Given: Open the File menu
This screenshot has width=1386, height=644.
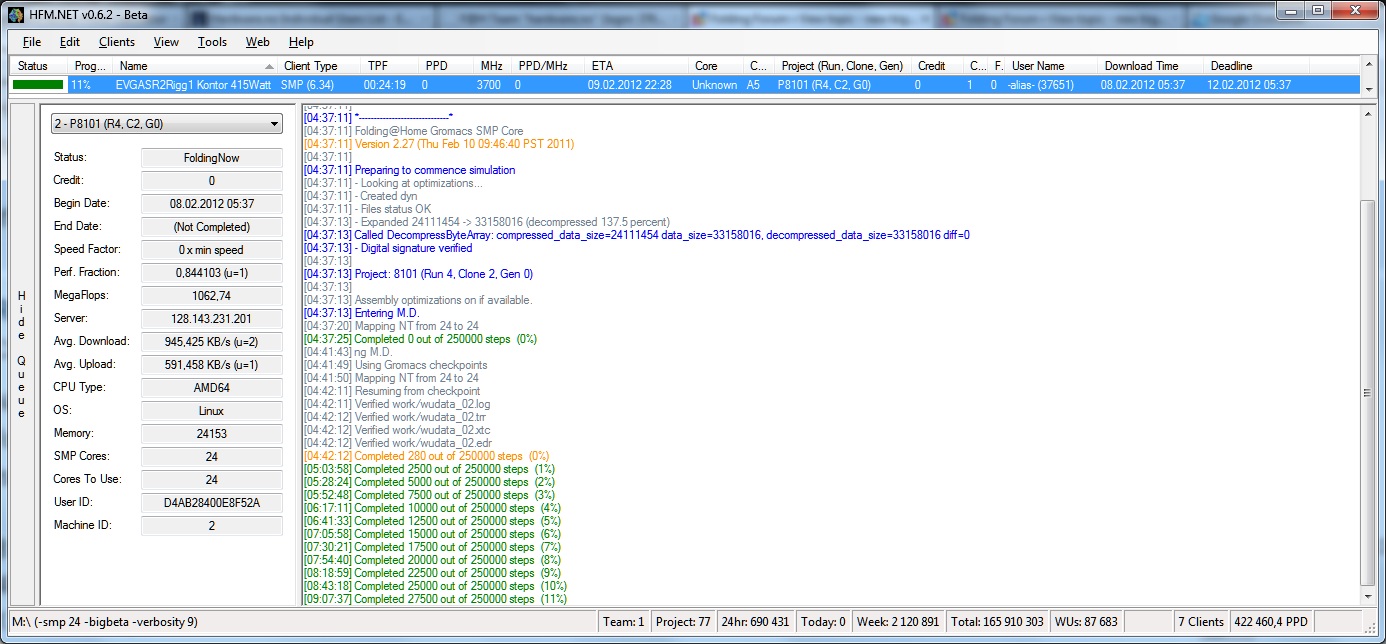Looking at the screenshot, I should tap(32, 42).
